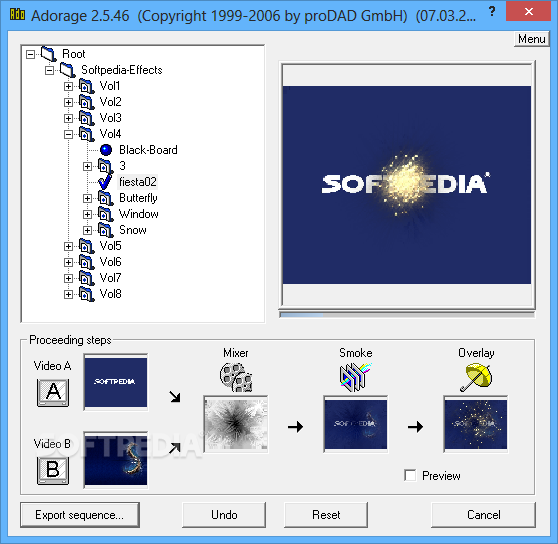This screenshot has width=558, height=544.
Task: Enable the Preview checkbox
Action: (410, 475)
